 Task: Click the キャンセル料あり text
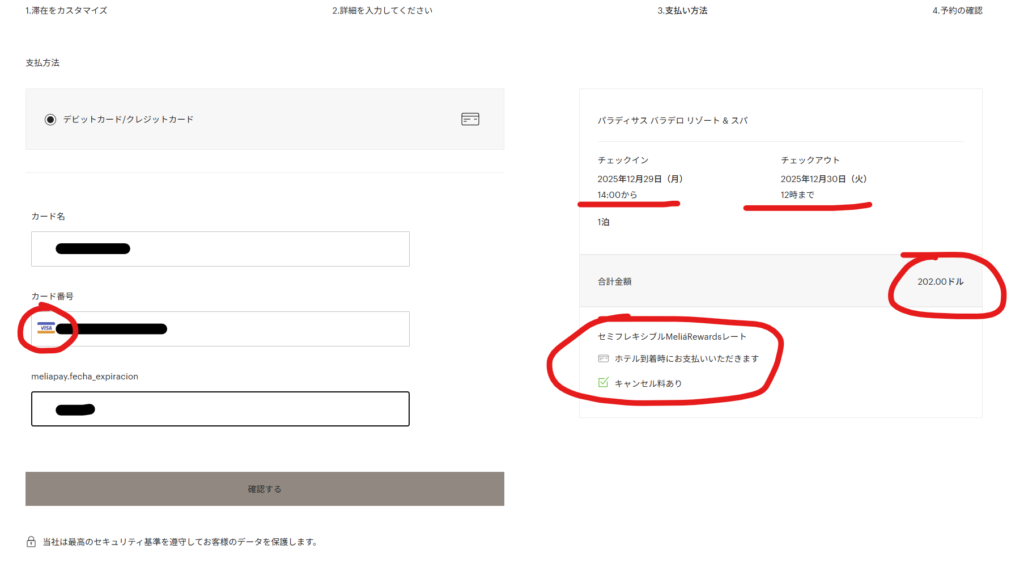coord(648,383)
